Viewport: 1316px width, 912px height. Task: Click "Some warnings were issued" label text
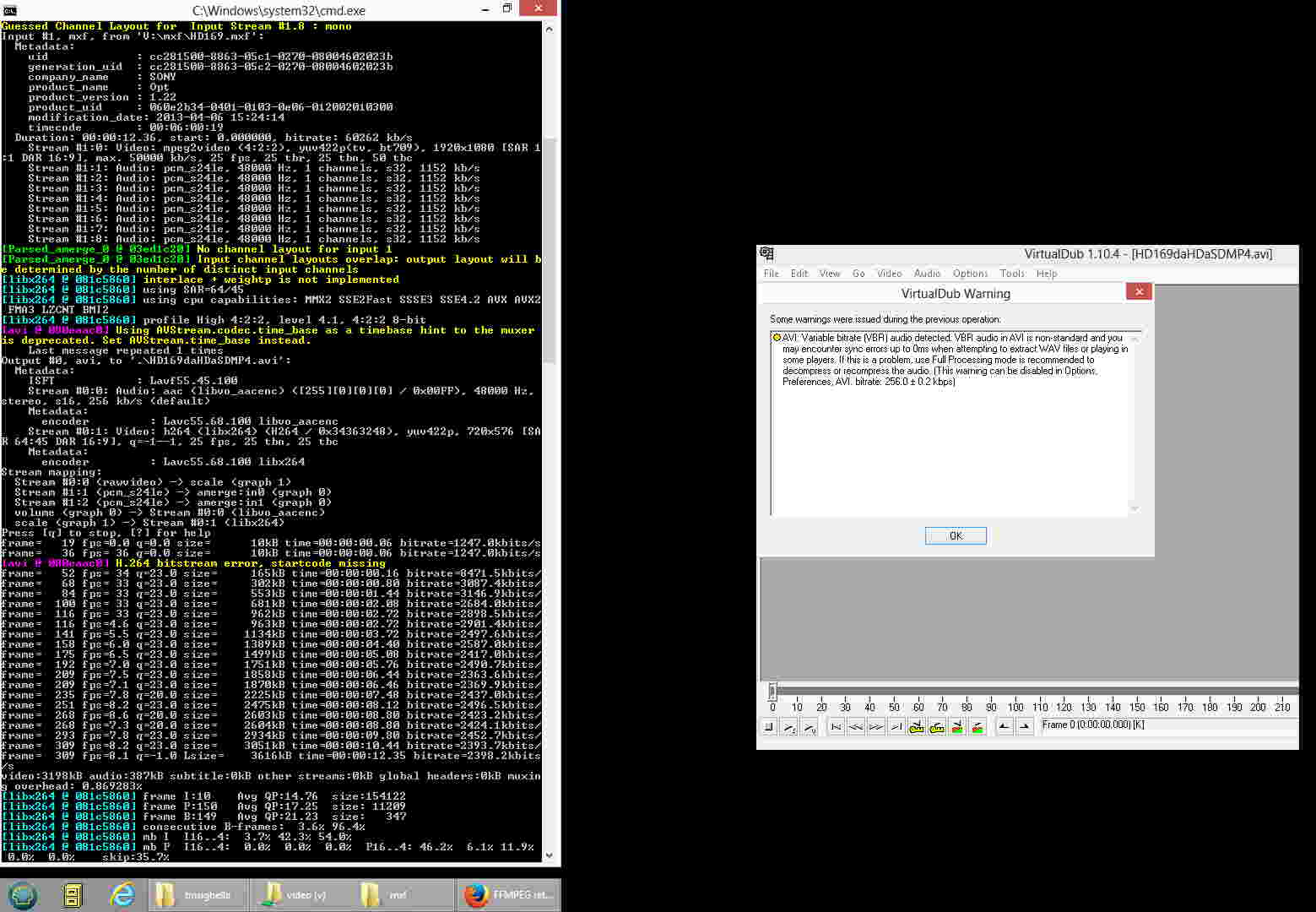[x=885, y=319]
